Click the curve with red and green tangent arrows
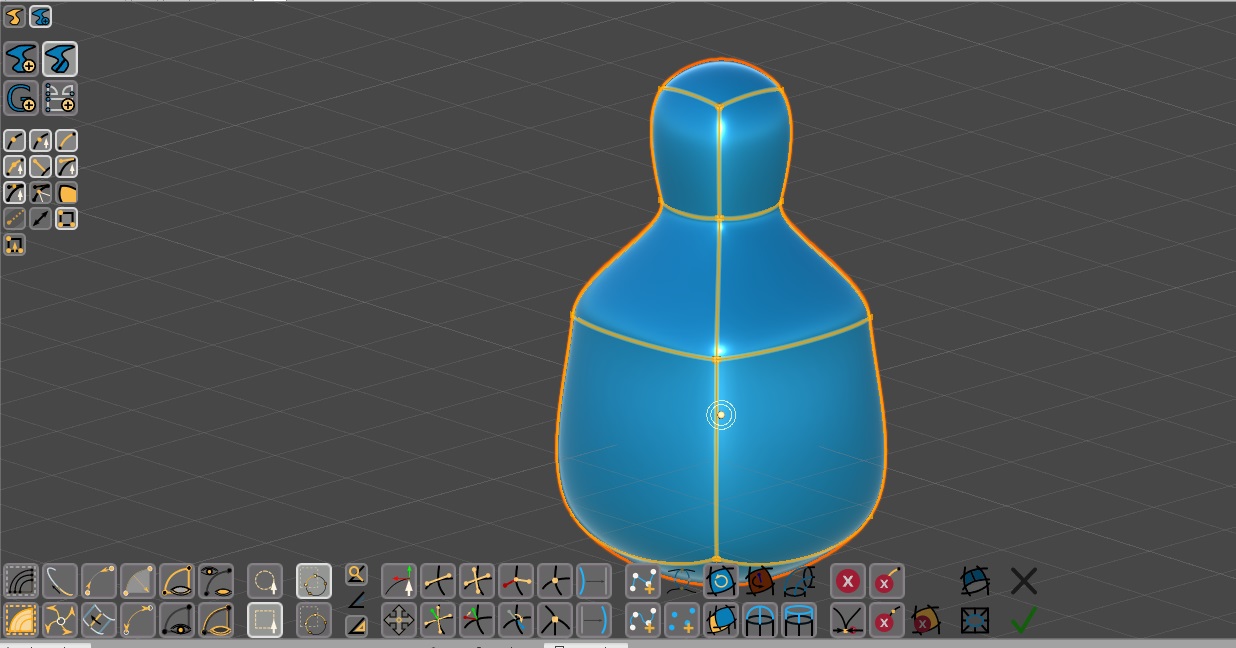This screenshot has width=1236, height=648. click(398, 581)
